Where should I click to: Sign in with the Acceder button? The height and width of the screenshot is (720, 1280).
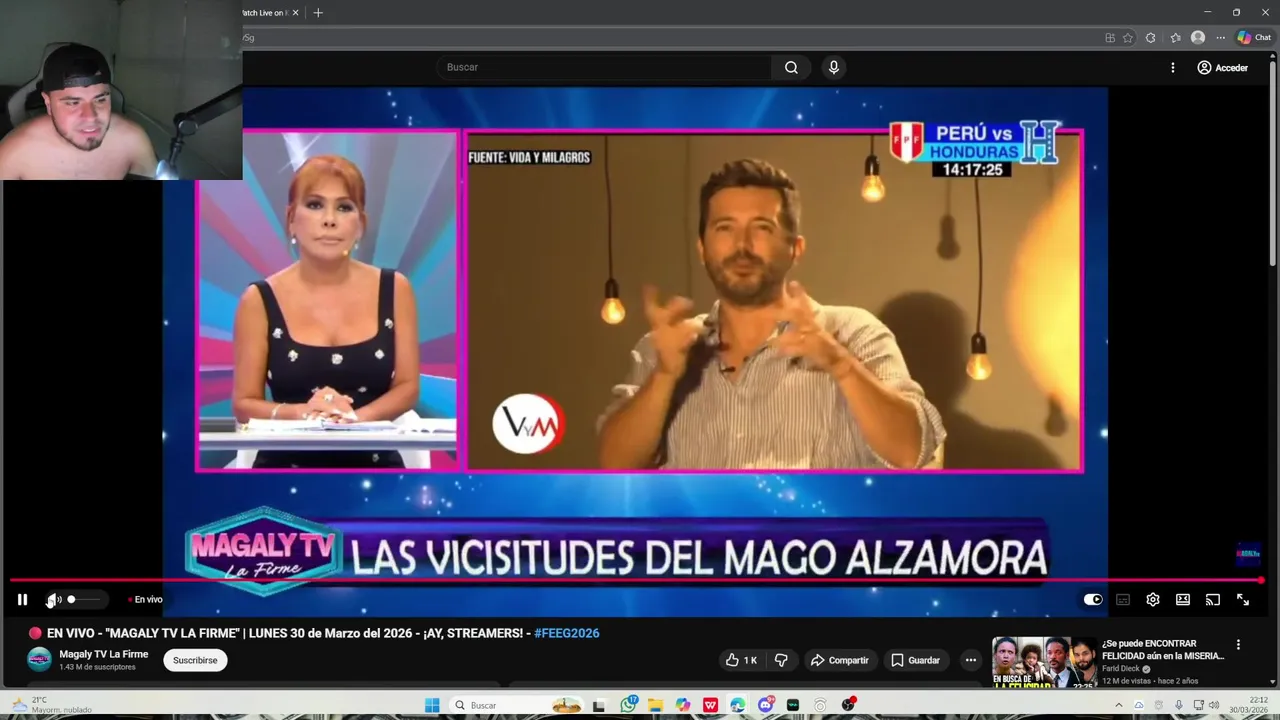(1223, 67)
